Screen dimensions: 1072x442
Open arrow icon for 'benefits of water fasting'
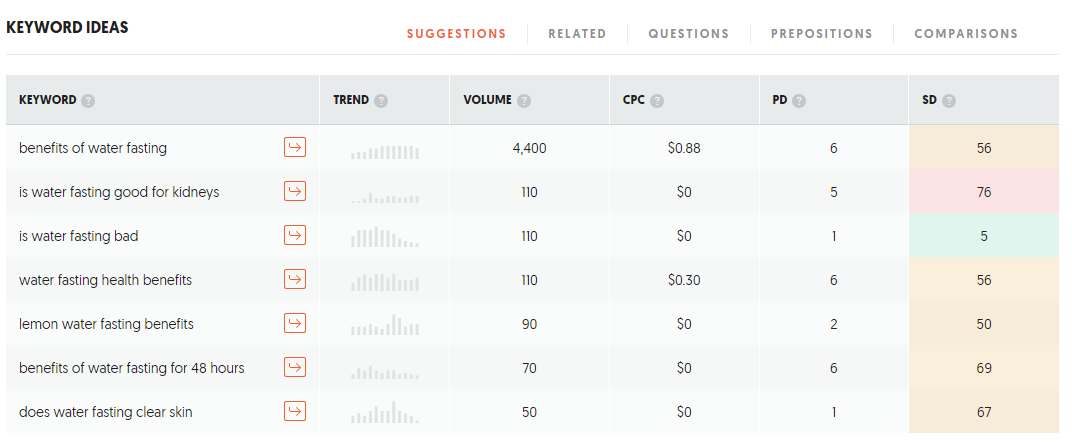[x=295, y=148]
